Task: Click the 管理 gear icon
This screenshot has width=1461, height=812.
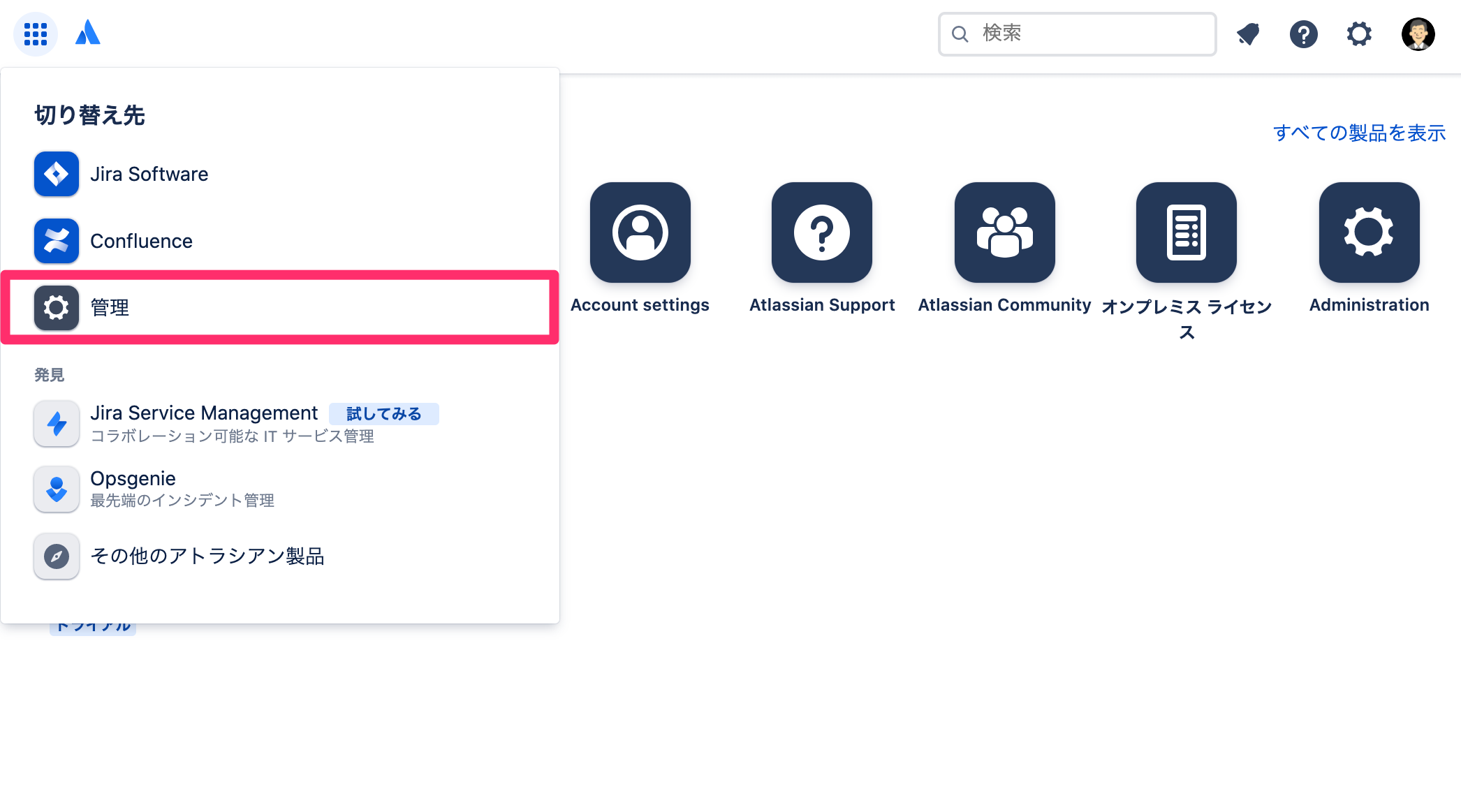Action: point(57,307)
